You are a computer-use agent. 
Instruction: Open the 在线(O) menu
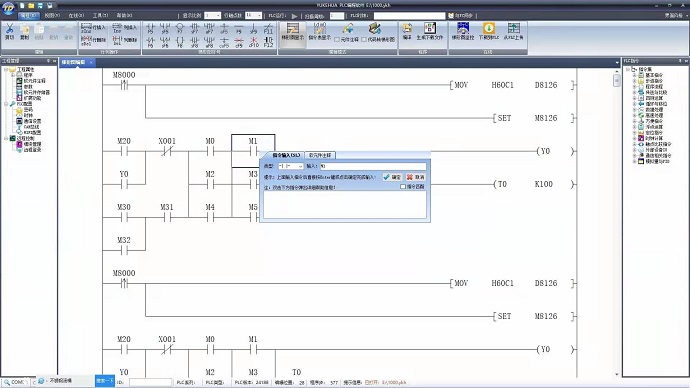pyautogui.click(x=76, y=15)
